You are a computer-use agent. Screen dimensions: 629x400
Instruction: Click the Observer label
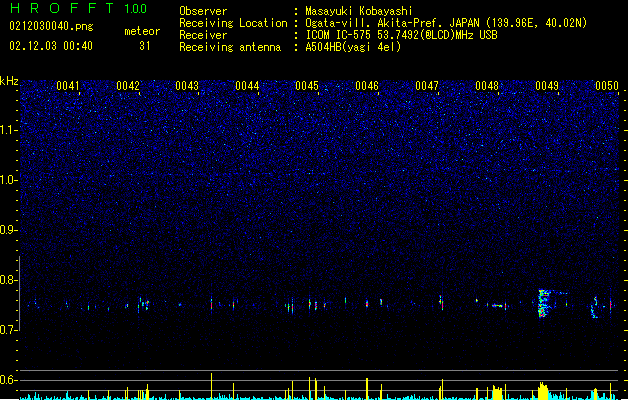[x=203, y=11]
